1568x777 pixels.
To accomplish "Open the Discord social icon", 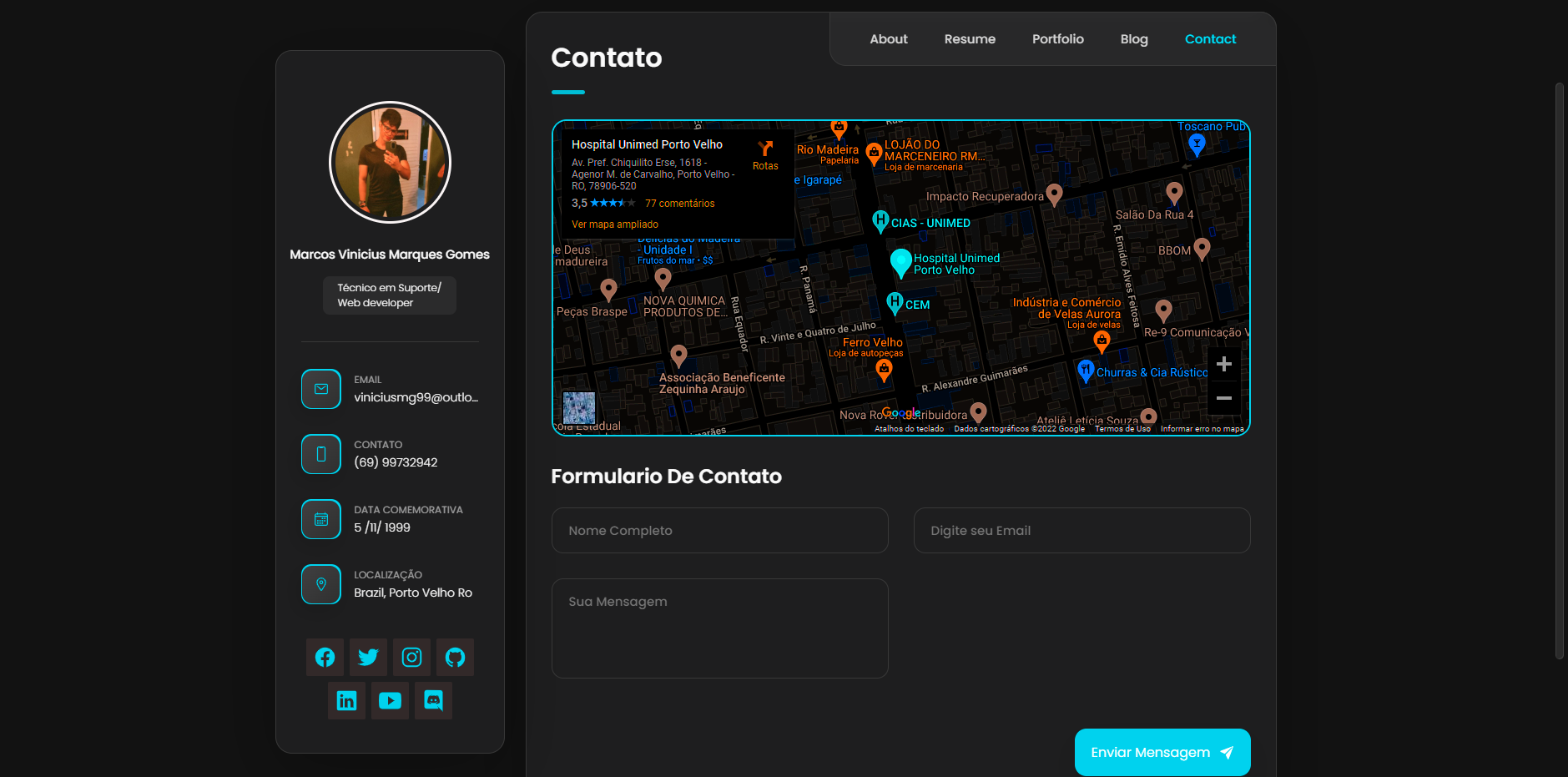I will point(433,701).
